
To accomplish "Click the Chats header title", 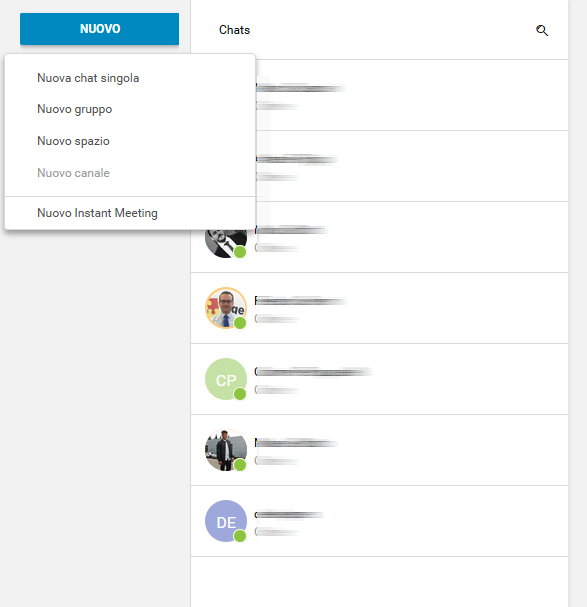I will 234,30.
